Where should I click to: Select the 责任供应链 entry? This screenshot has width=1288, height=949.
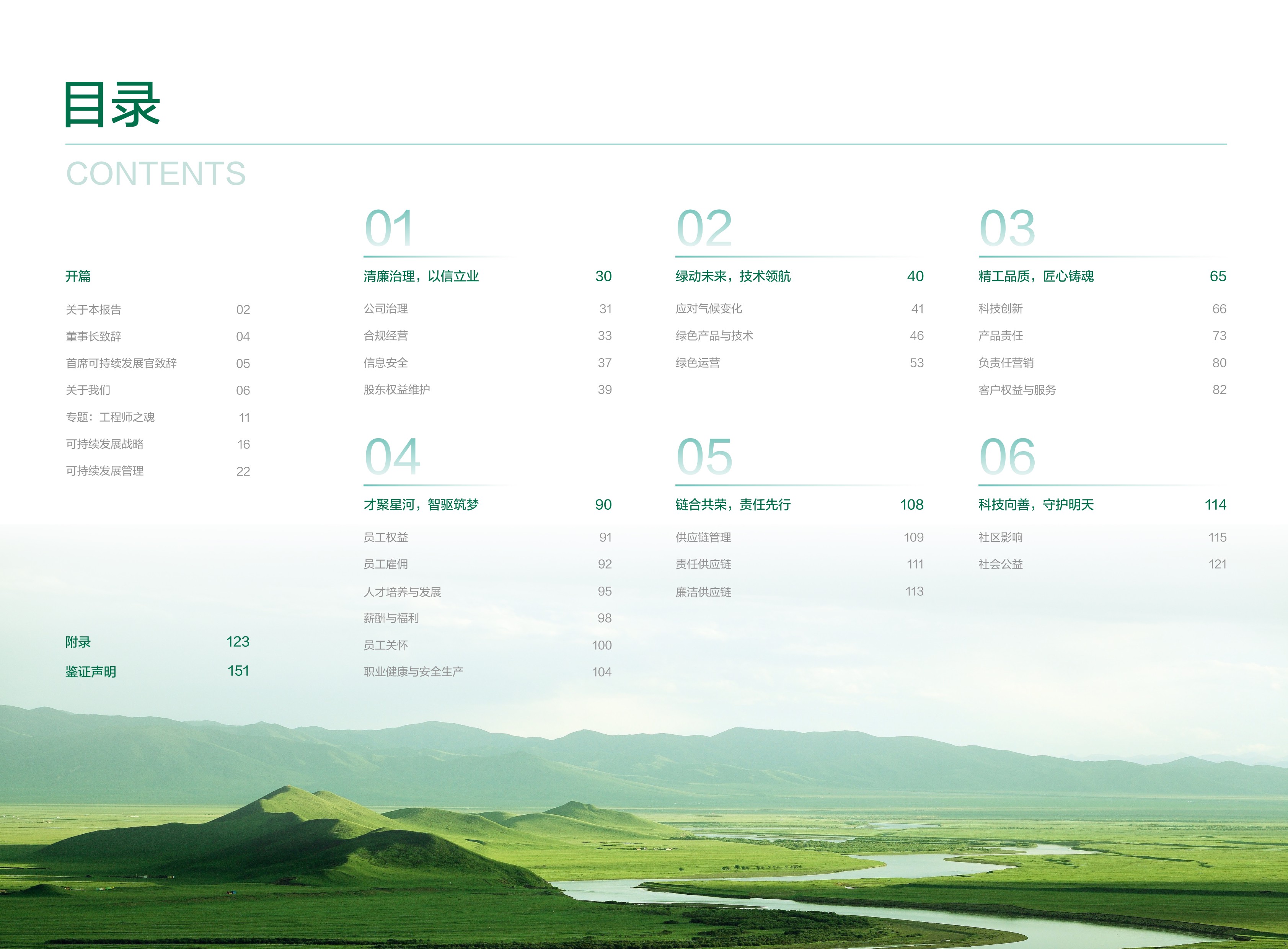point(703,564)
